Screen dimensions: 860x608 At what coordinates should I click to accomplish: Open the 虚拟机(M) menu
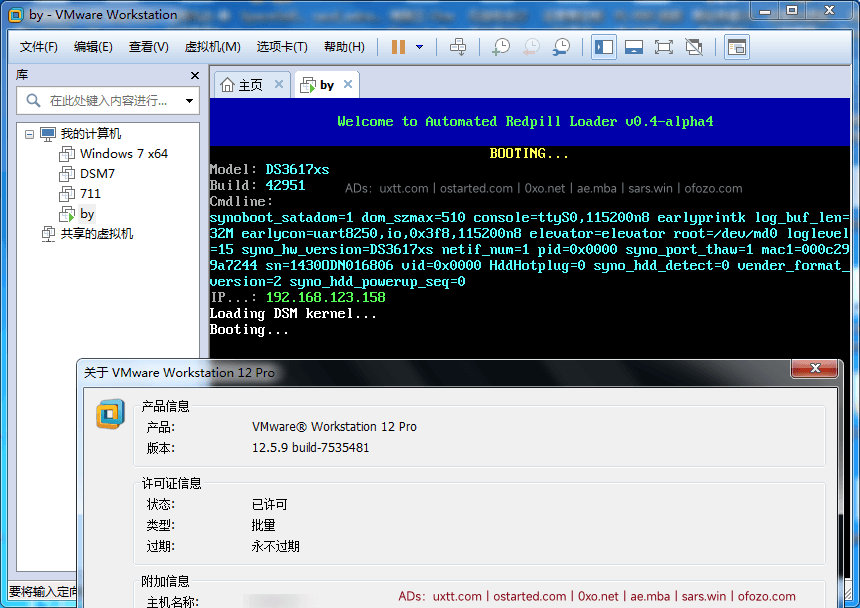tap(213, 47)
